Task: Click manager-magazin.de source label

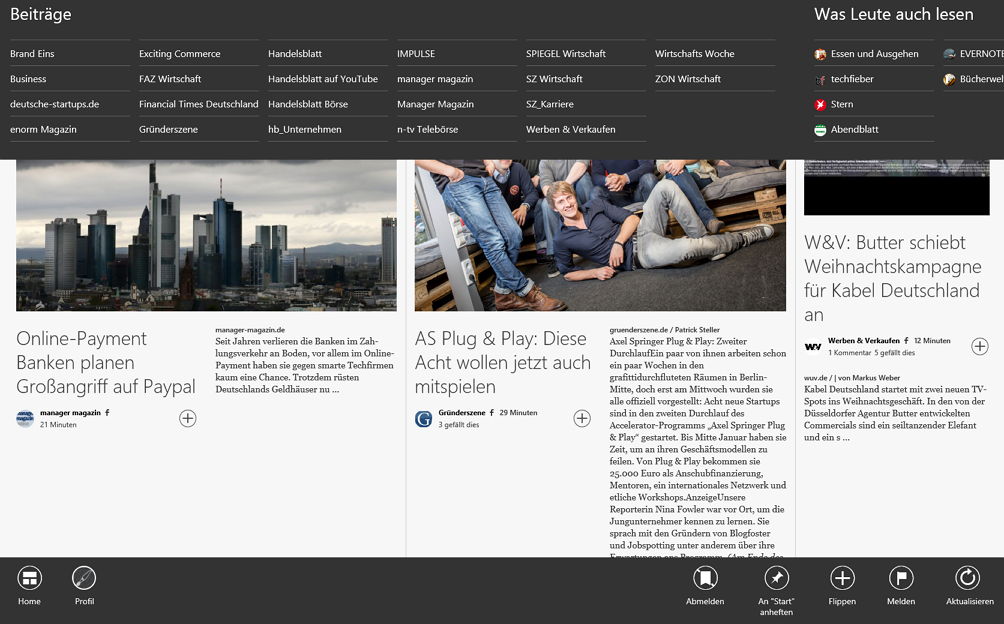Action: [250, 330]
